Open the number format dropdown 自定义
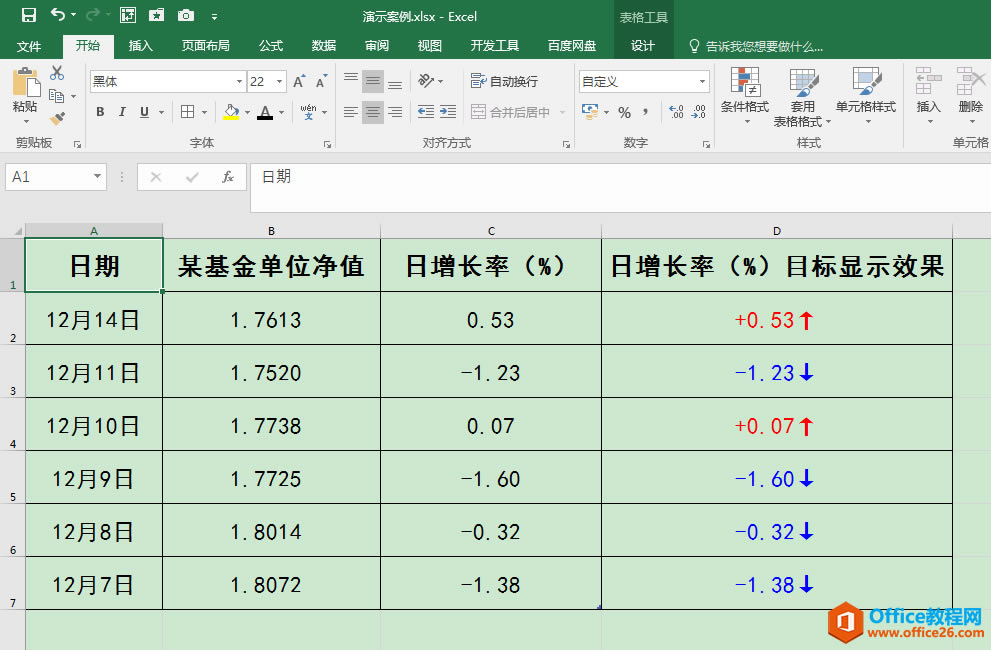This screenshot has height=650, width=991. pyautogui.click(x=702, y=82)
